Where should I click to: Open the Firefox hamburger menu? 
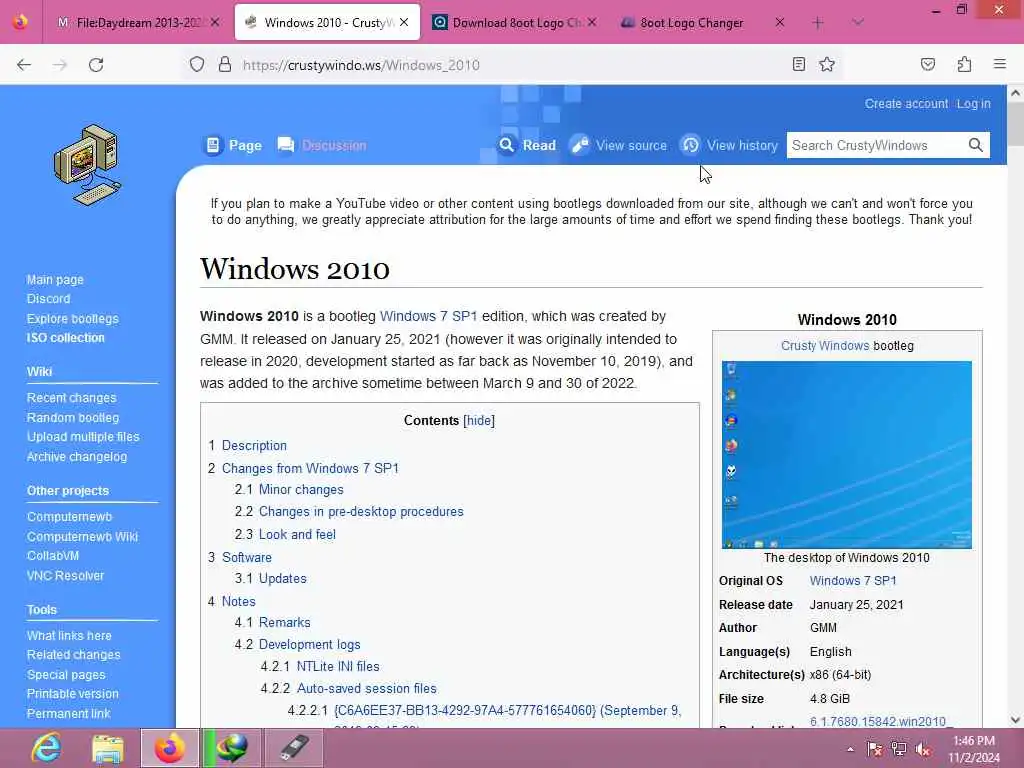[x=1000, y=64]
